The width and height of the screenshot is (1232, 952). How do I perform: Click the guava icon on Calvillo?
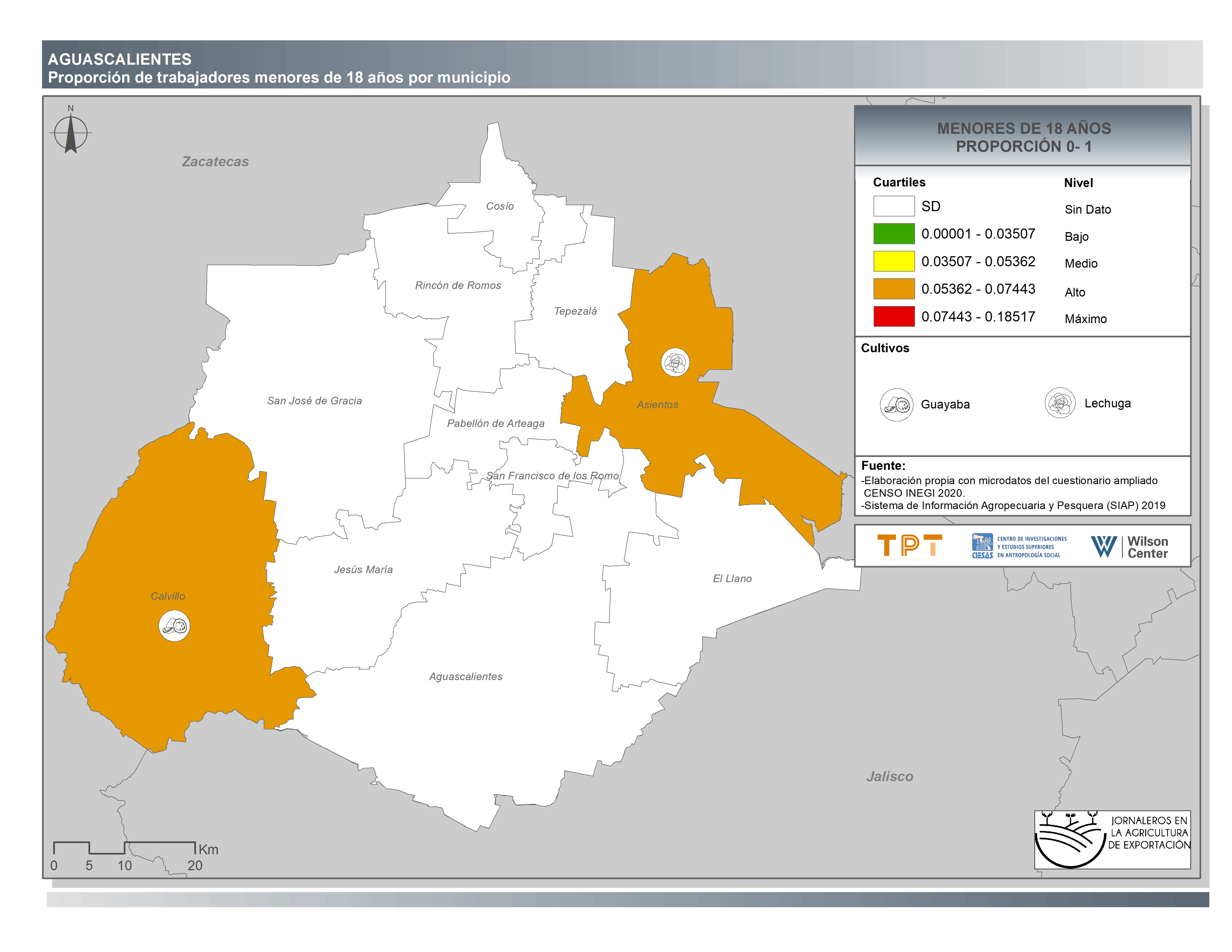(x=174, y=626)
